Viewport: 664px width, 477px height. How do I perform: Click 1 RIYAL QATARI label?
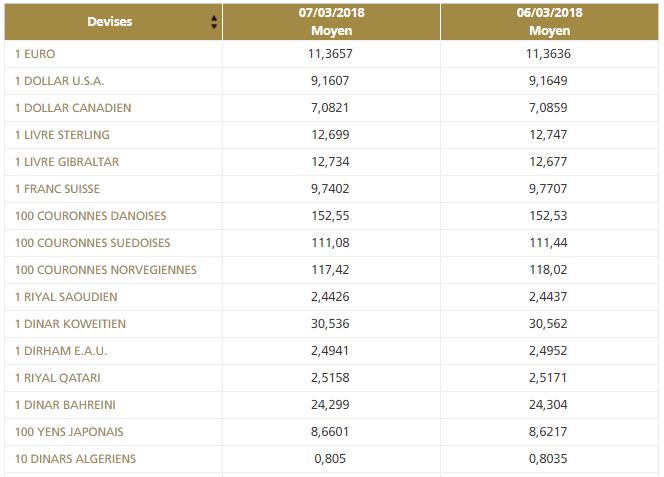point(58,378)
